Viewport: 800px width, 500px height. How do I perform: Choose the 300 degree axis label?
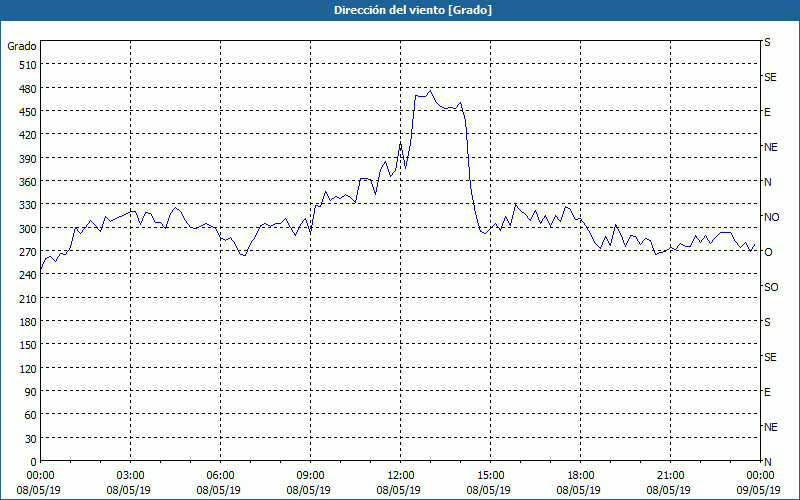28,228
